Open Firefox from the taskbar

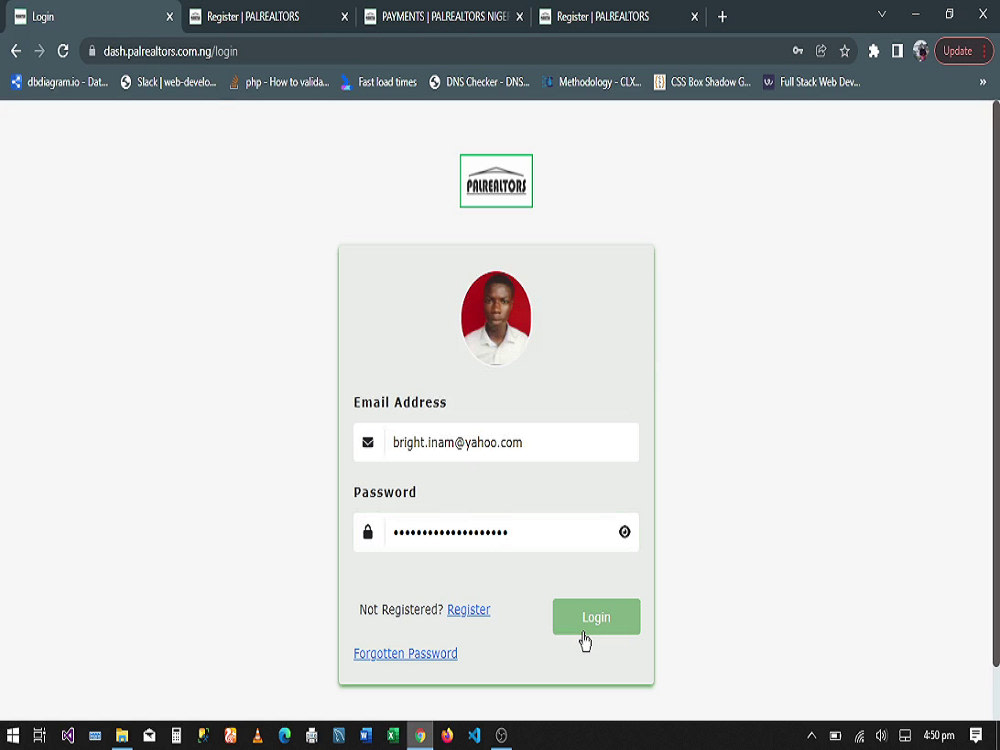[x=447, y=735]
